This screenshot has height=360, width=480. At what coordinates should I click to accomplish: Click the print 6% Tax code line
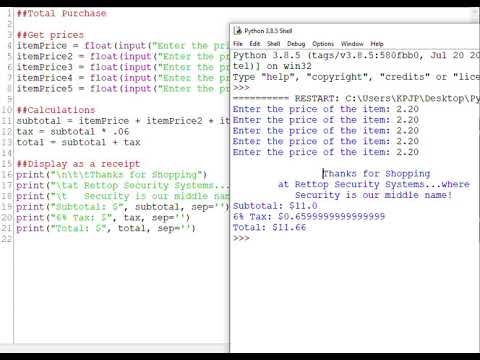[103, 218]
